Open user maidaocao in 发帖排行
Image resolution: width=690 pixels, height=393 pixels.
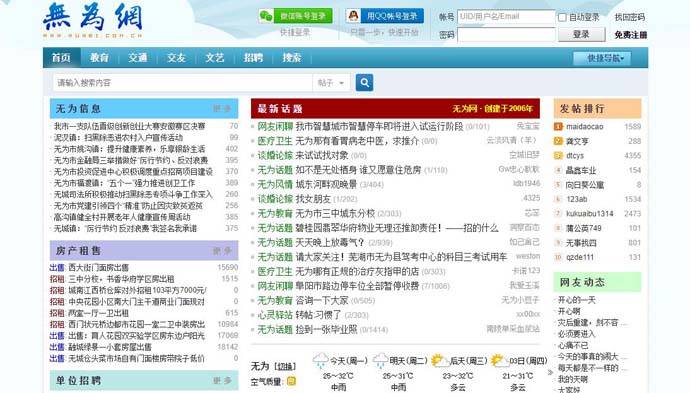pos(584,127)
